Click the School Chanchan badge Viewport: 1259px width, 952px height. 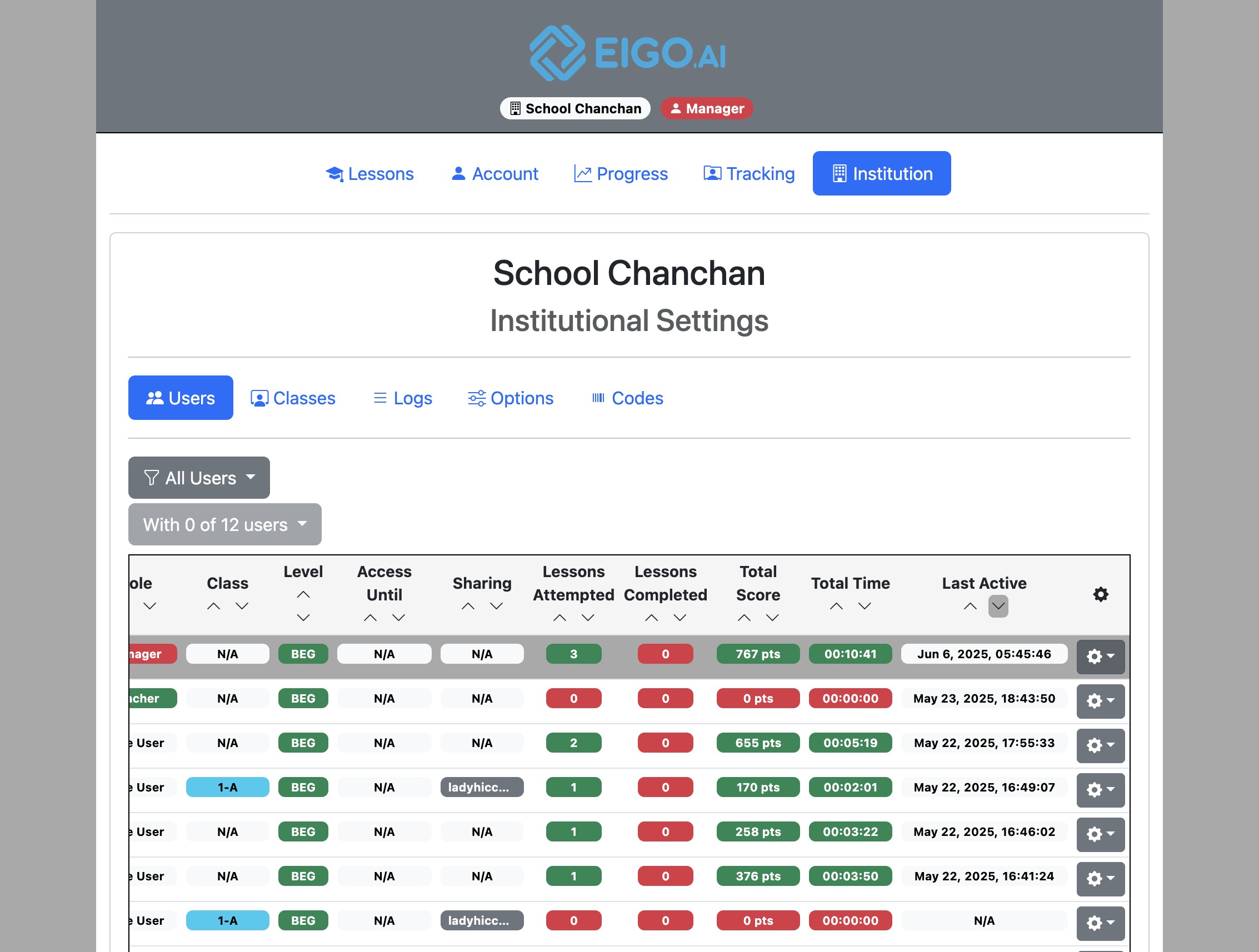point(575,108)
